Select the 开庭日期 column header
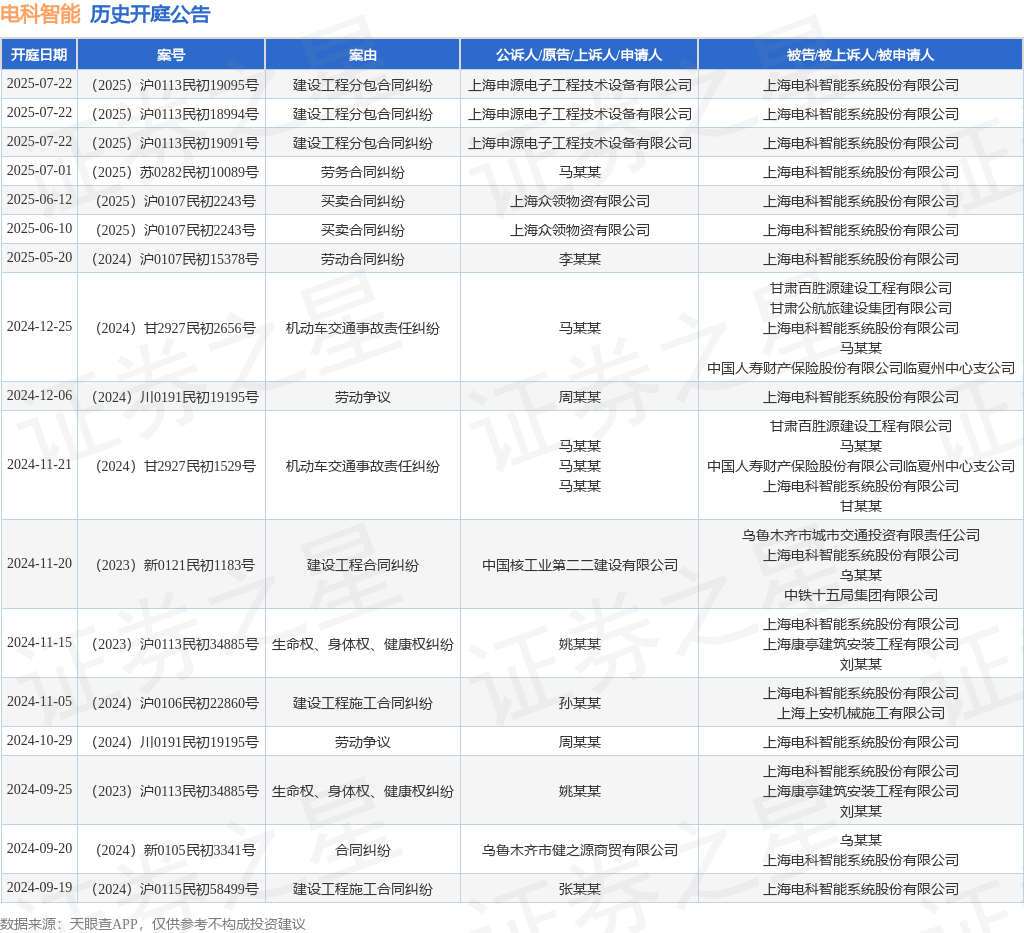 coord(39,55)
